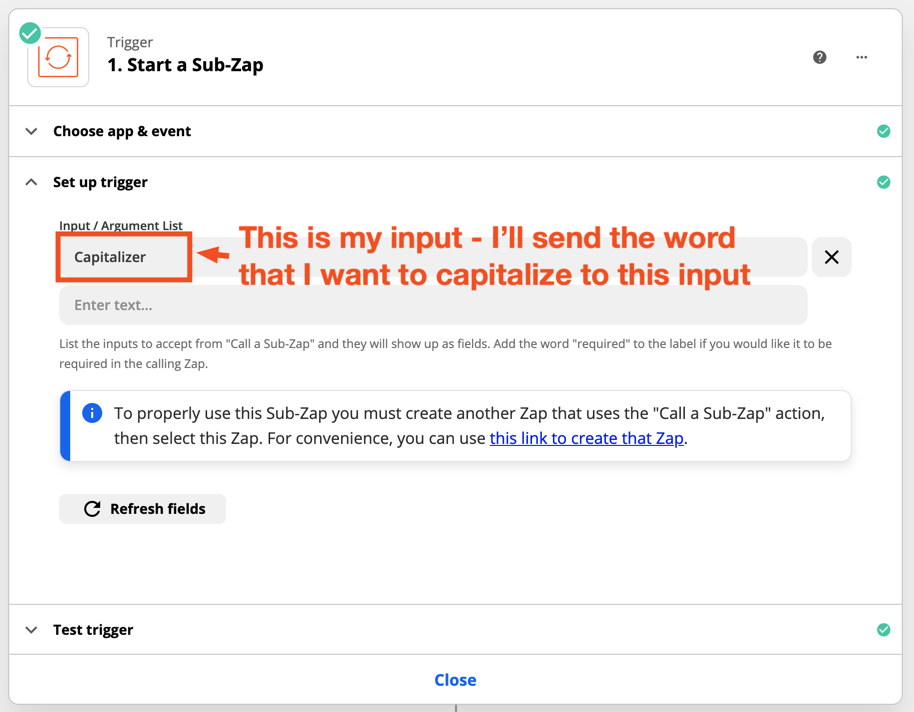Click the Refresh fields button

pos(142,509)
